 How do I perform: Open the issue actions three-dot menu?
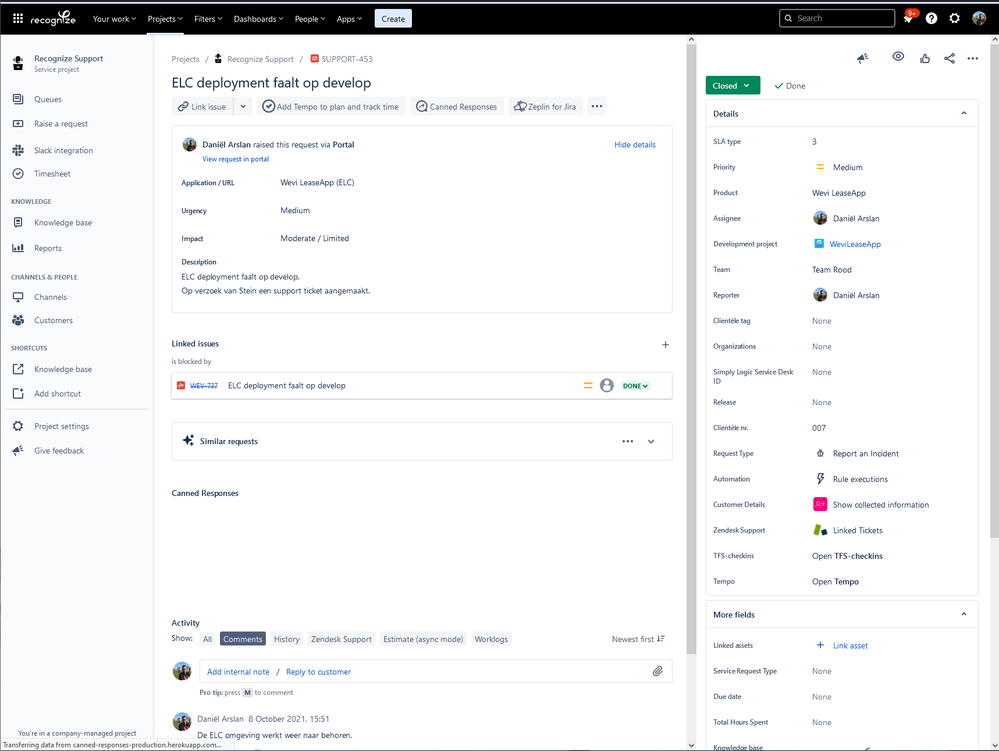(x=972, y=59)
